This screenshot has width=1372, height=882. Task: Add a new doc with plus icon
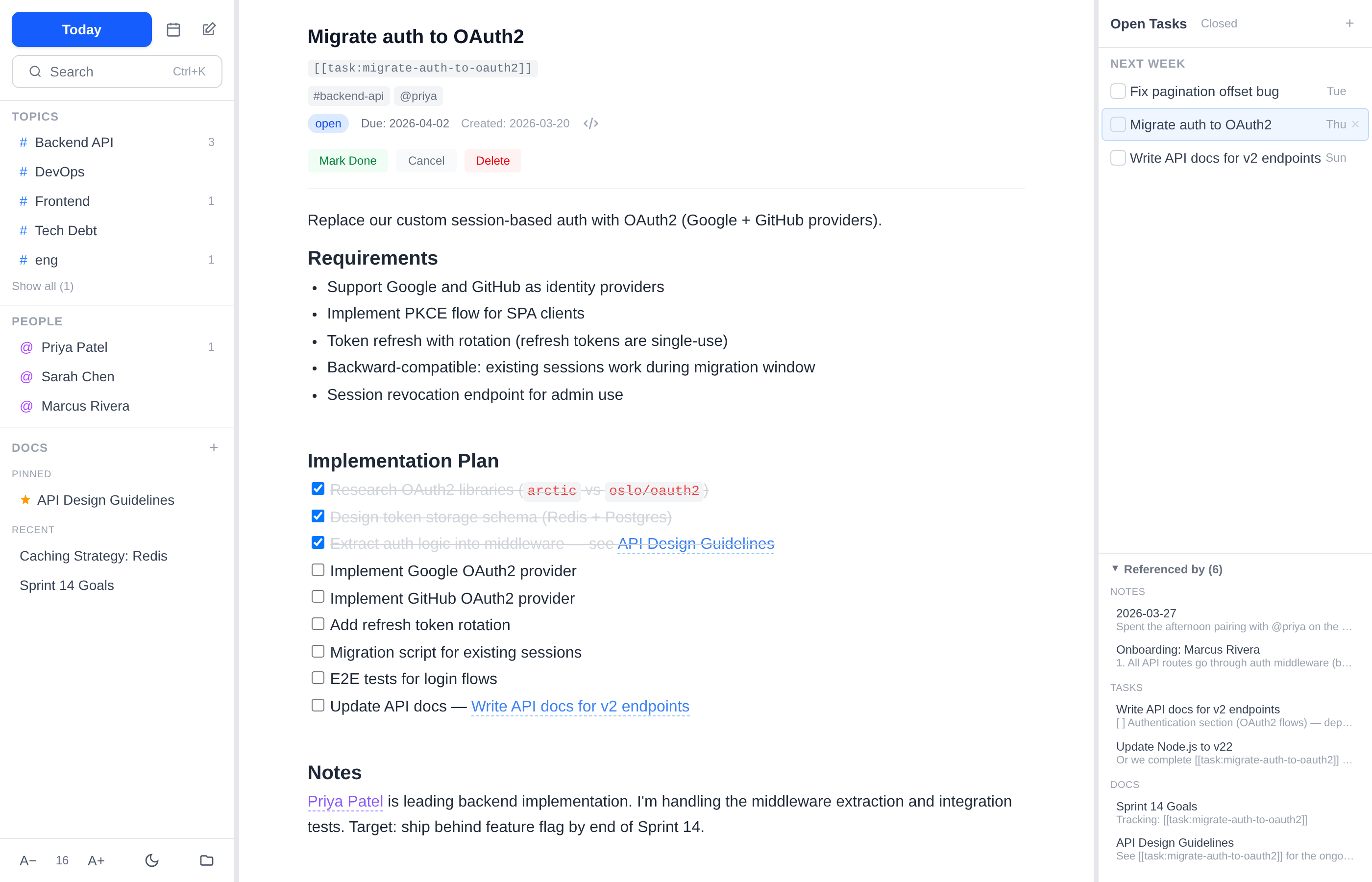[x=214, y=447]
